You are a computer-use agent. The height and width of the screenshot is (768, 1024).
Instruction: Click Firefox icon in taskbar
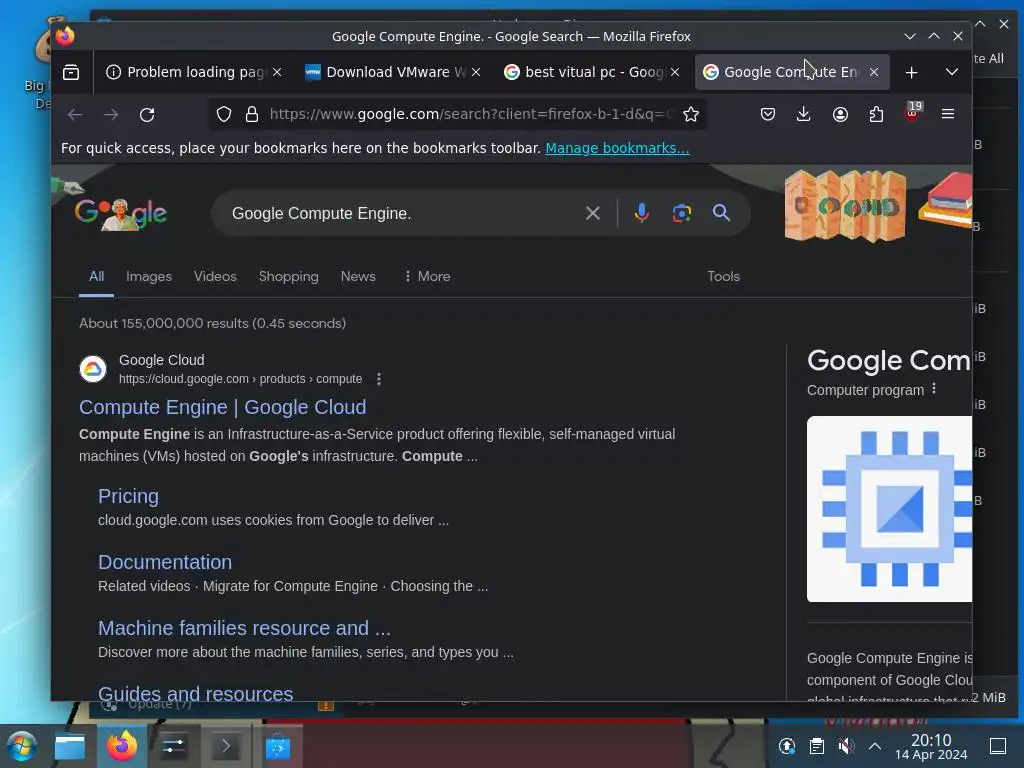(x=122, y=746)
